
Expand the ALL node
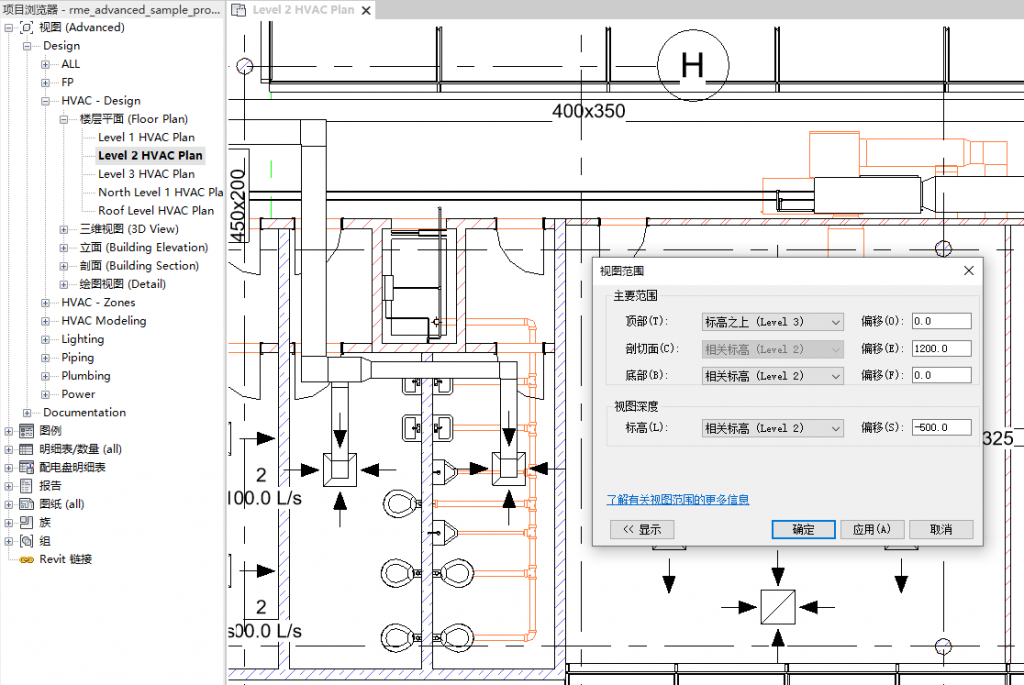(45, 64)
